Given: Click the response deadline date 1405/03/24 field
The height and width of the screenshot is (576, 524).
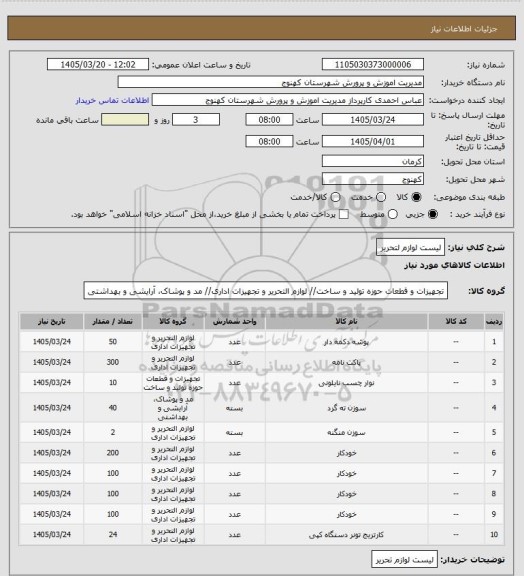Looking at the screenshot, I should point(373,120).
